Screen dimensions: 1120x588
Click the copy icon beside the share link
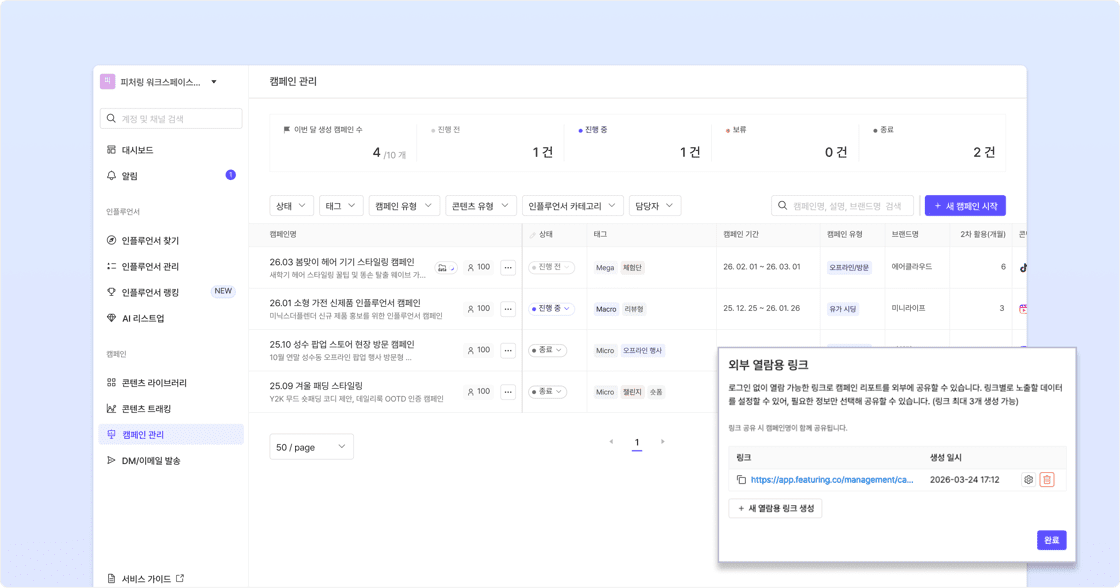pos(741,480)
